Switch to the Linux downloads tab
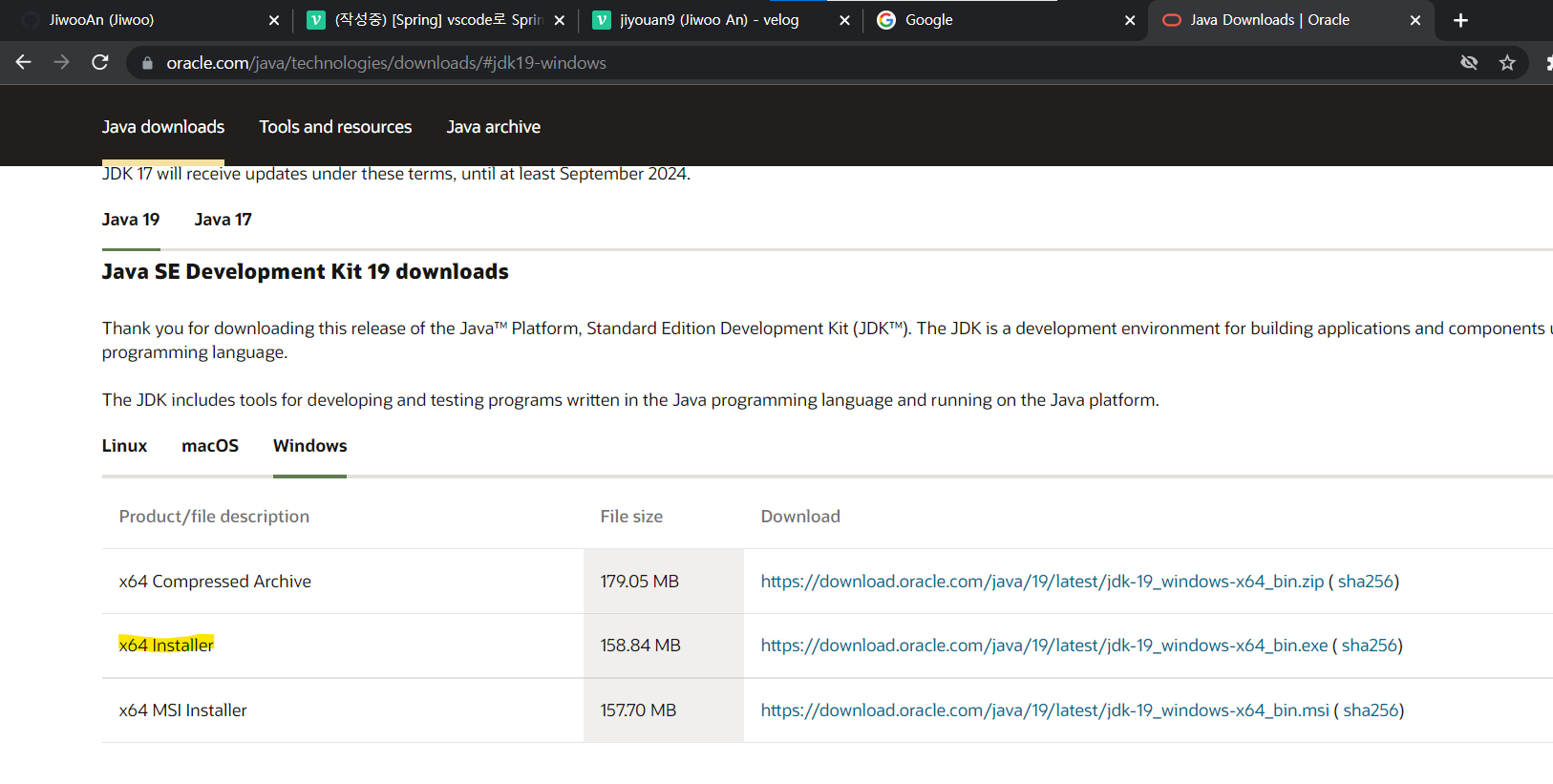This screenshot has width=1553, height=784. [x=125, y=446]
